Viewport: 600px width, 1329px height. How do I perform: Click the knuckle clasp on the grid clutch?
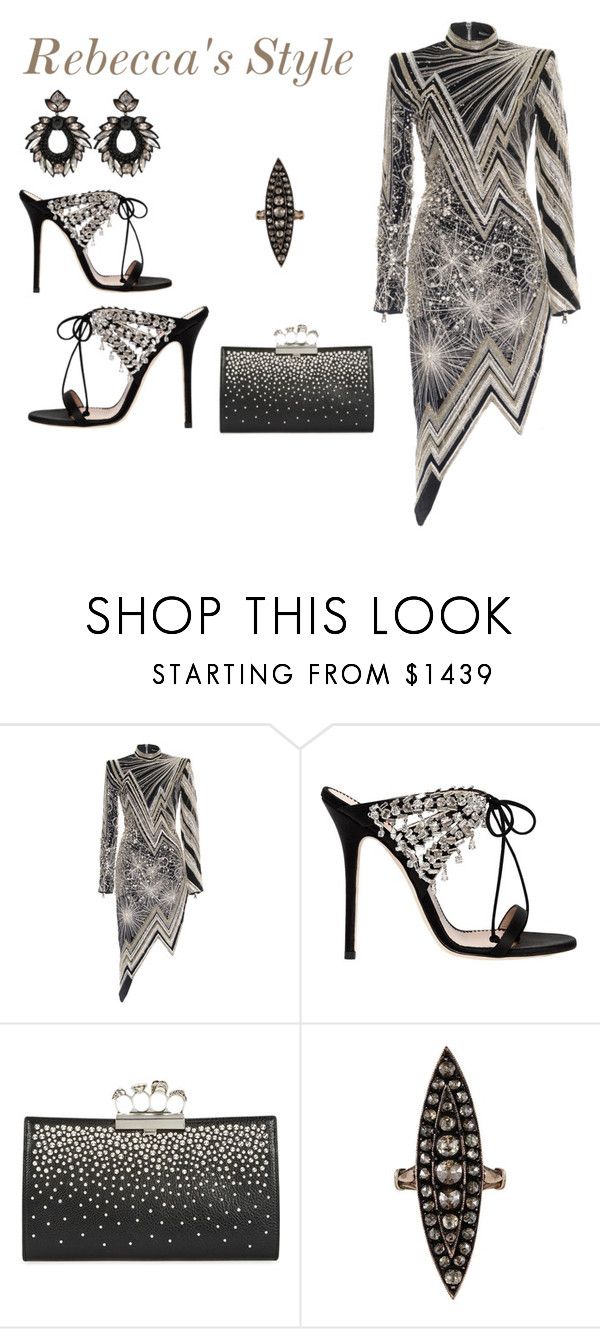150,1099
